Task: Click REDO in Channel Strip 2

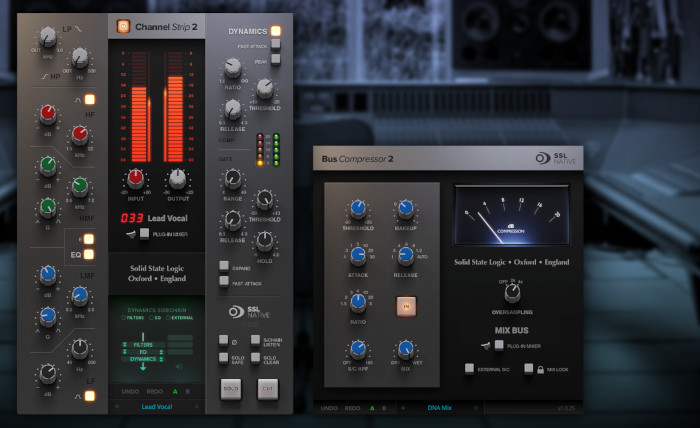Action: pyautogui.click(x=155, y=391)
